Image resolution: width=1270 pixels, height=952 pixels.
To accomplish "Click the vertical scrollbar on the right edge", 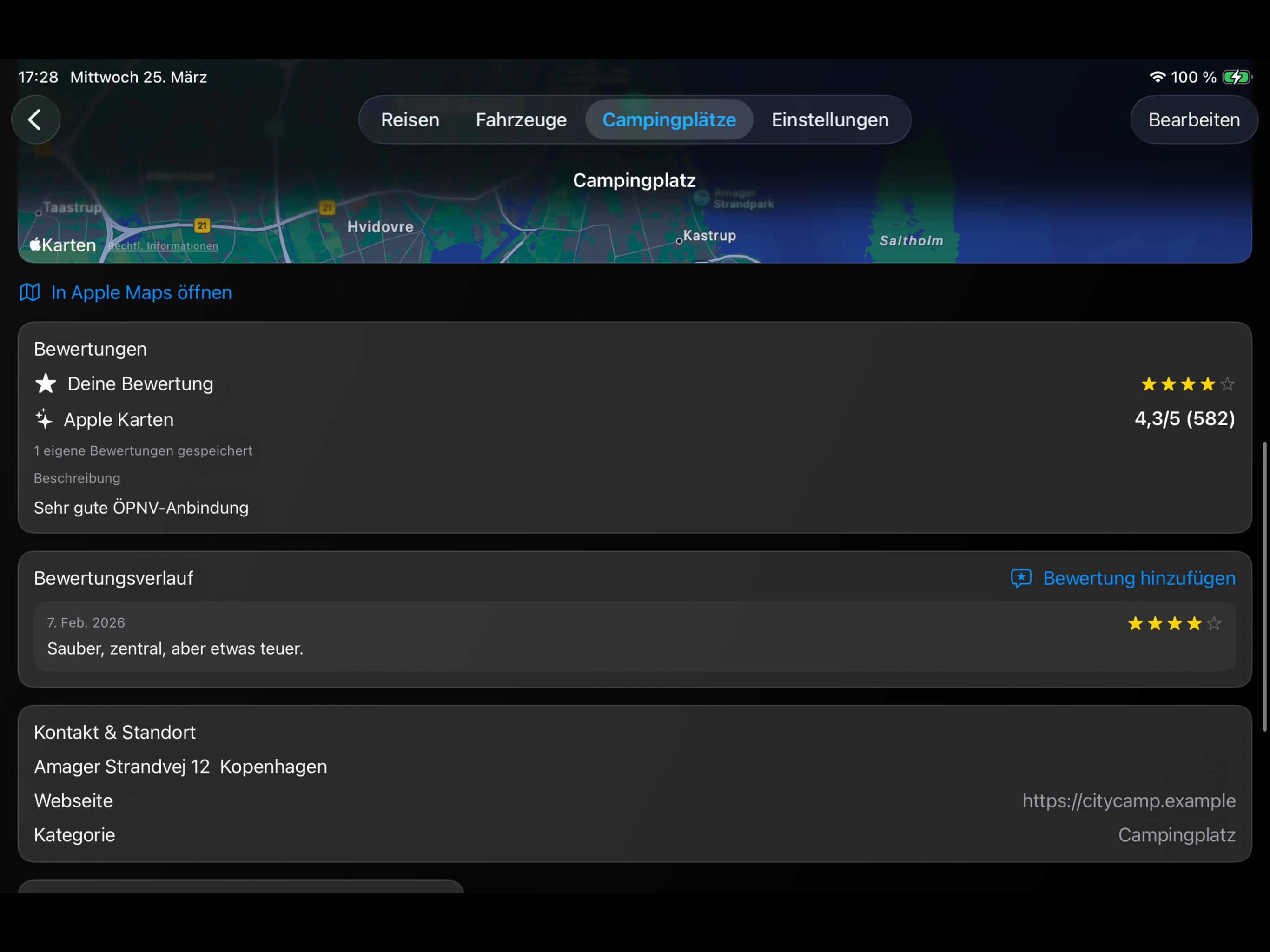I will tap(1264, 586).
